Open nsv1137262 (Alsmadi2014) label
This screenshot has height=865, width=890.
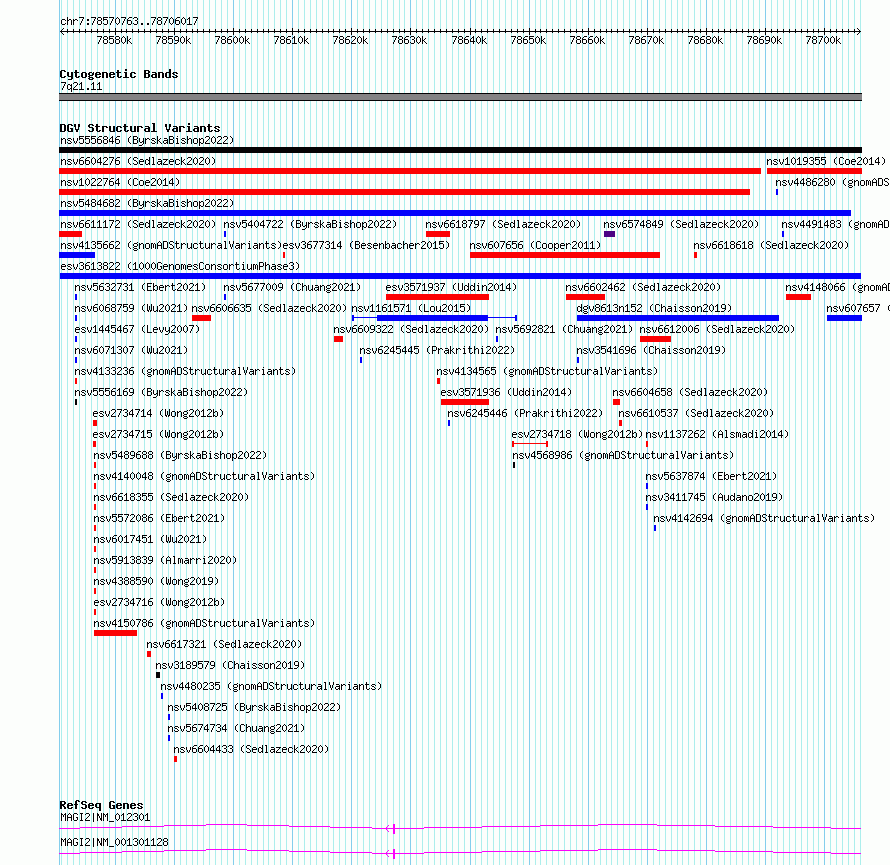click(x=717, y=434)
